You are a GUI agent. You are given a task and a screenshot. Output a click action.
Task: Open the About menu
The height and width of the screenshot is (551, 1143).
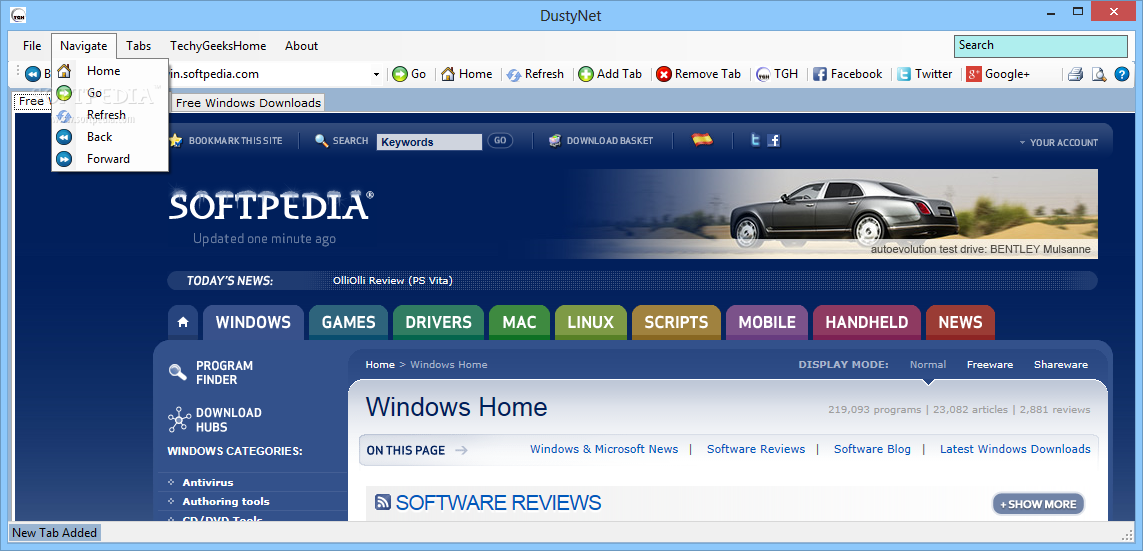click(301, 46)
